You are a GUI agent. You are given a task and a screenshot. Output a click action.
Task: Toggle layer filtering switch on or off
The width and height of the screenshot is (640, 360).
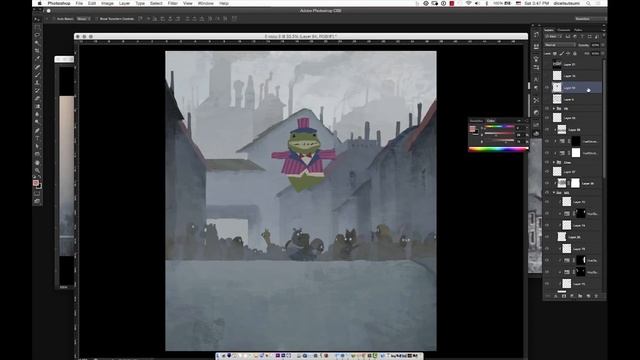pos(604,36)
